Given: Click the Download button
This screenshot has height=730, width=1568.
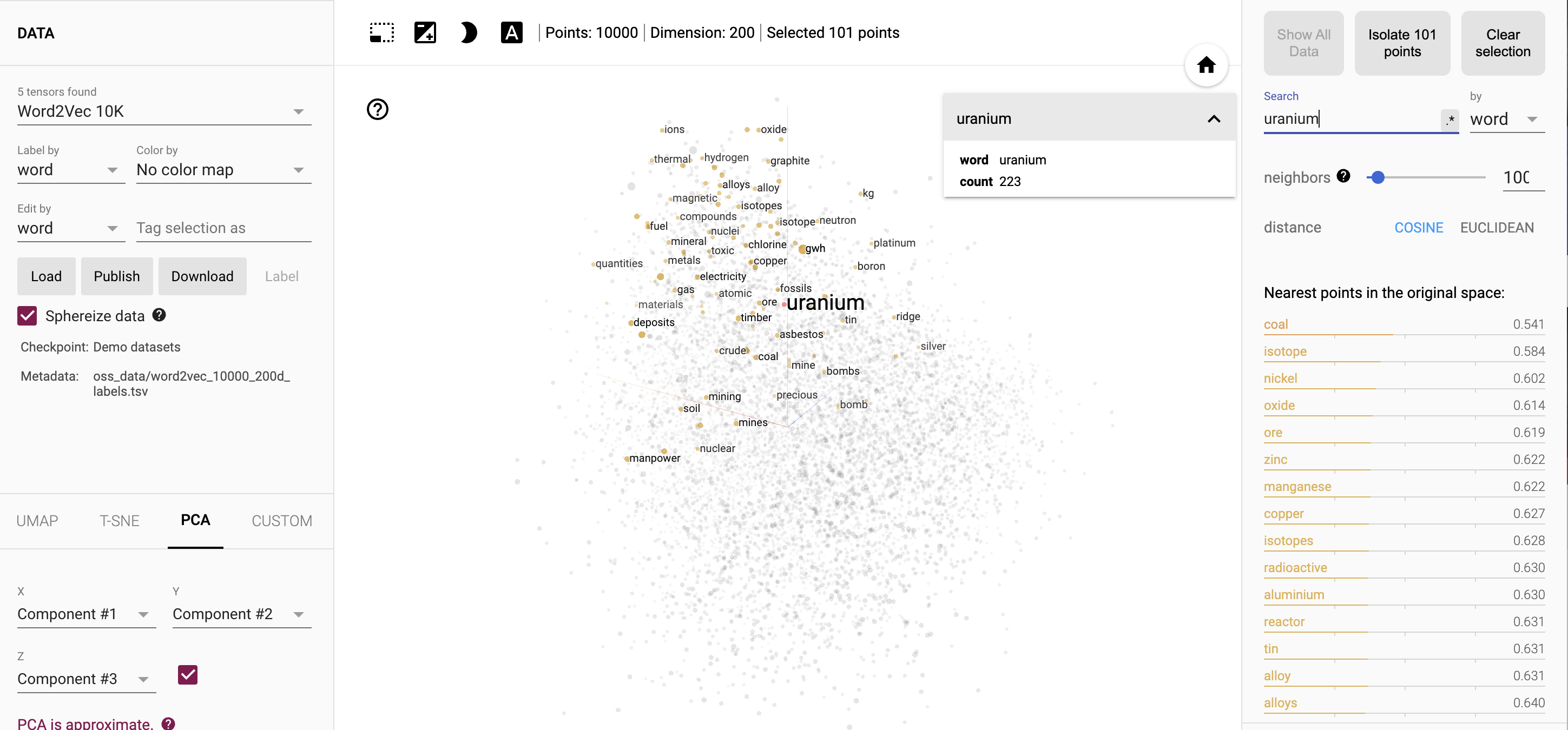Looking at the screenshot, I should coord(202,275).
